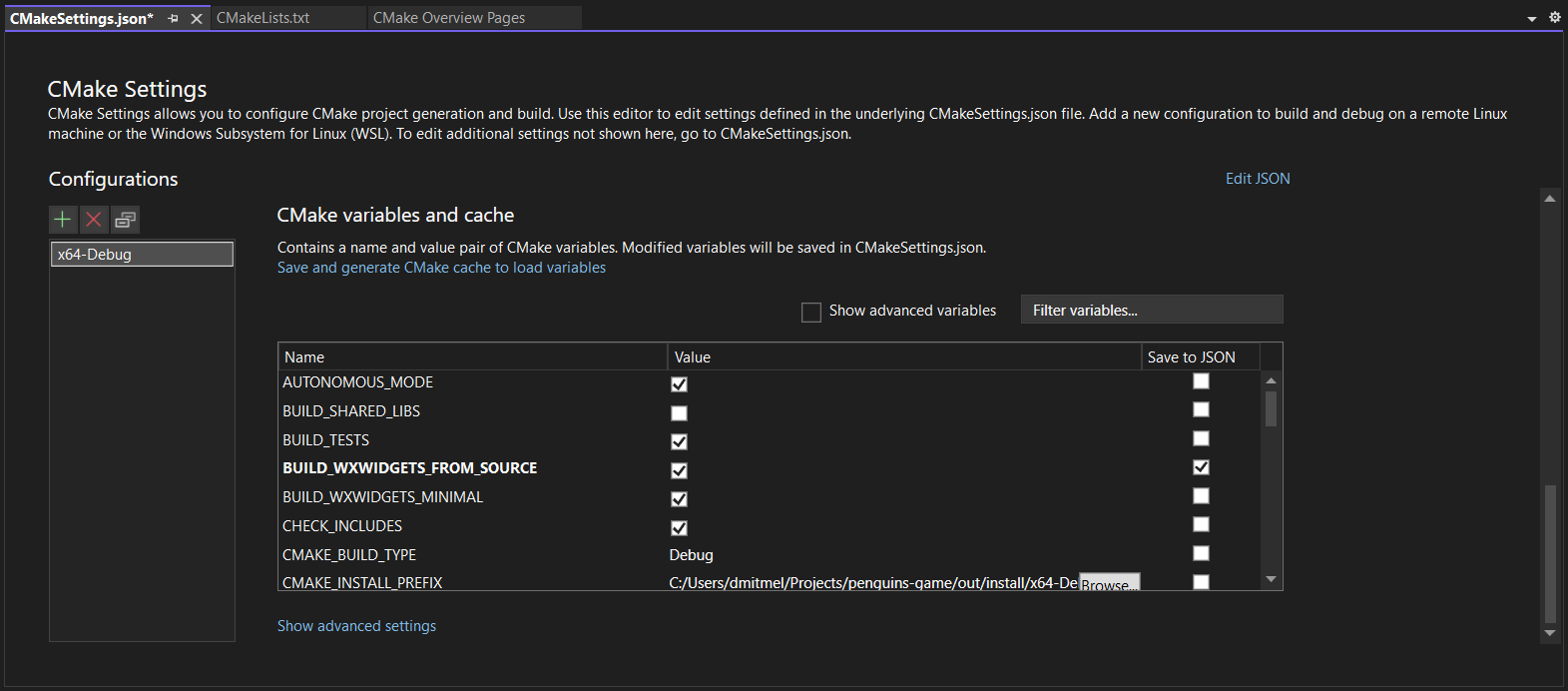This screenshot has height=691, width=1568.
Task: Open the tab list dropdown arrow
Action: (x=1532, y=18)
